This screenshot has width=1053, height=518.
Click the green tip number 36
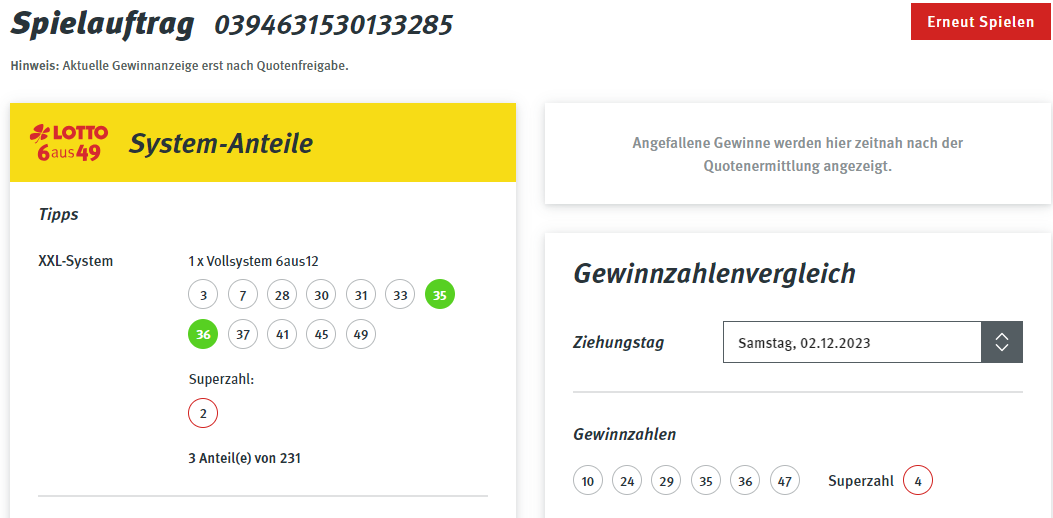(x=203, y=334)
